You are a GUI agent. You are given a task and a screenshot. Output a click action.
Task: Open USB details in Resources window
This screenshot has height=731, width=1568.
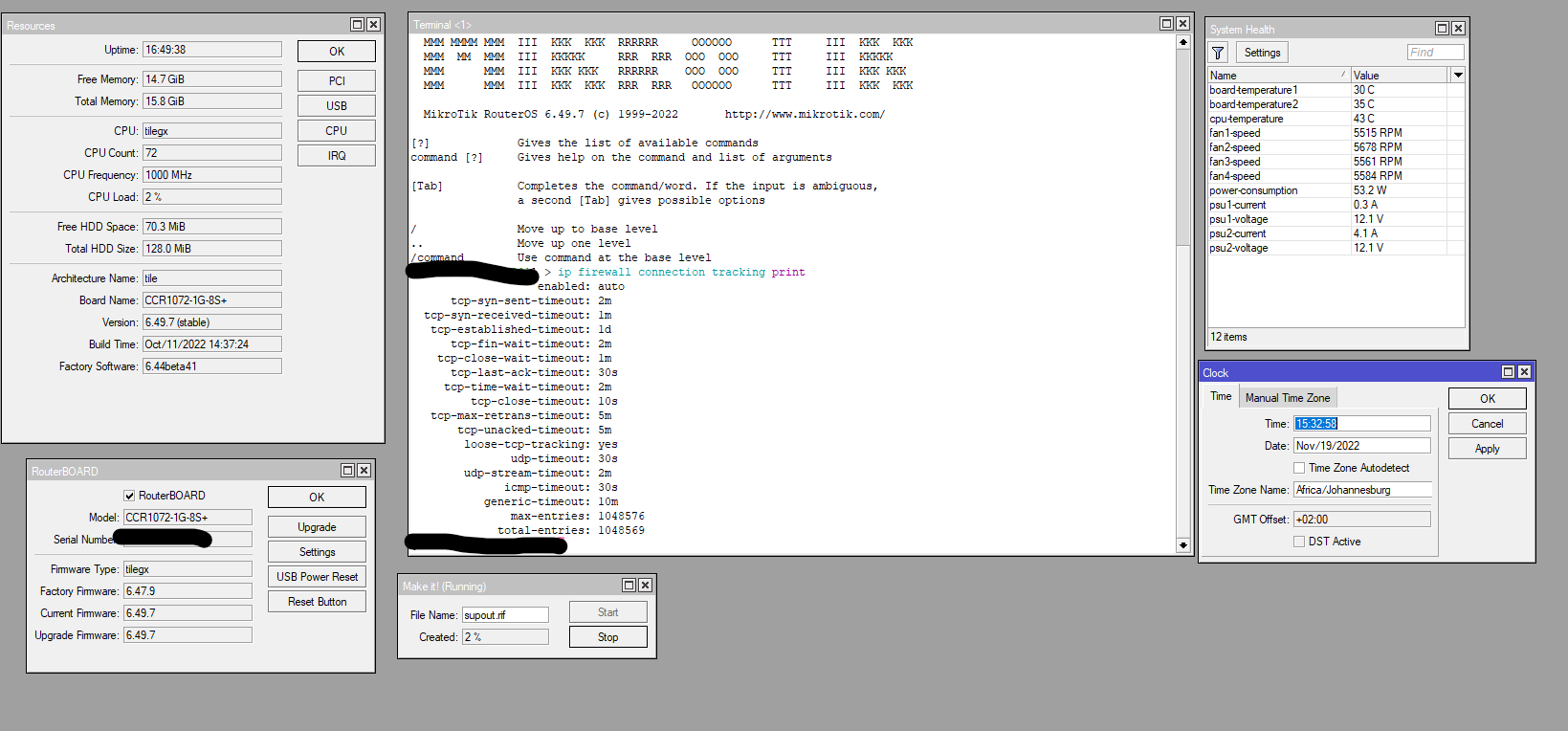(x=337, y=106)
